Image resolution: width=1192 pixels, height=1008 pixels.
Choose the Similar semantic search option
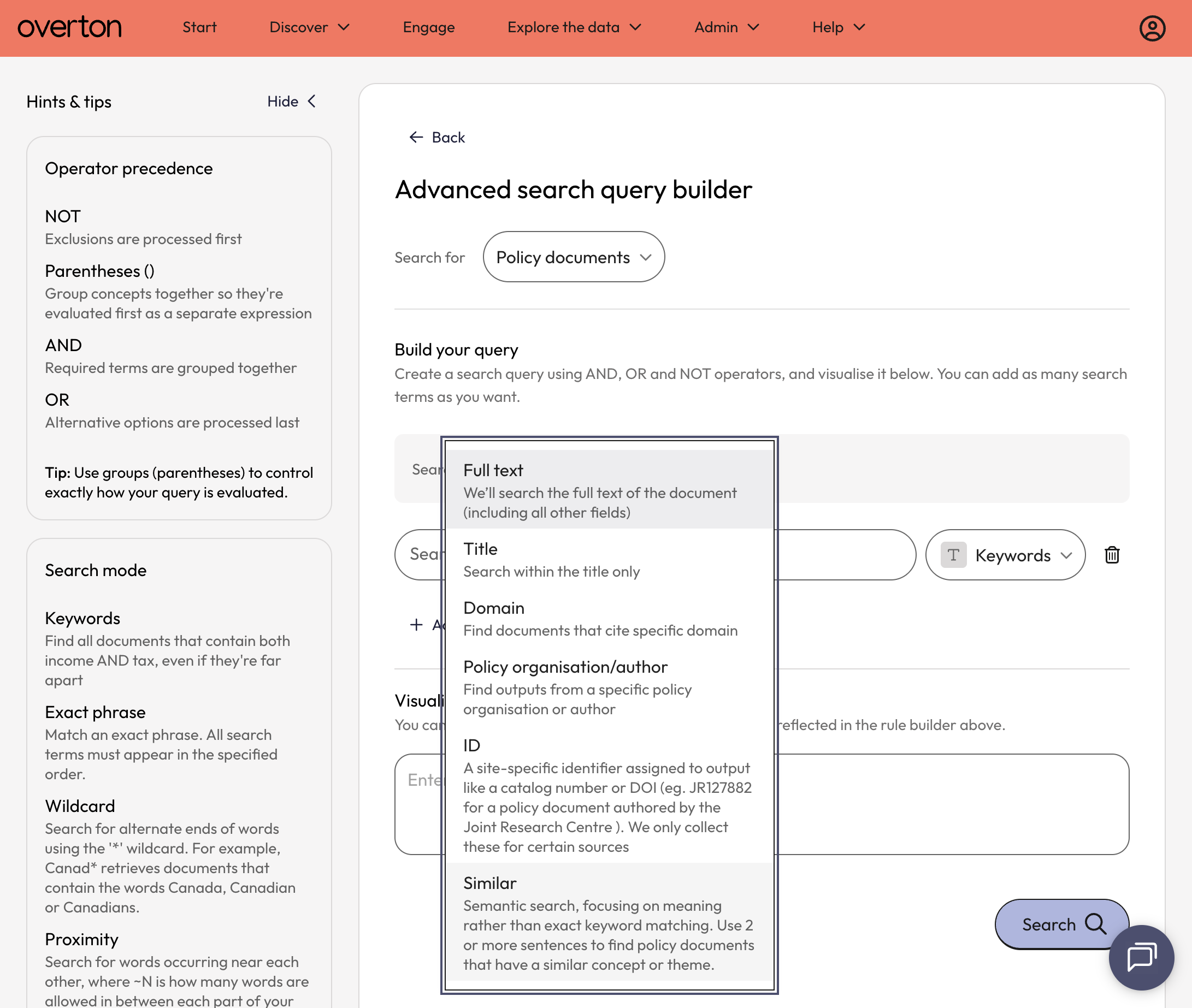click(610, 922)
